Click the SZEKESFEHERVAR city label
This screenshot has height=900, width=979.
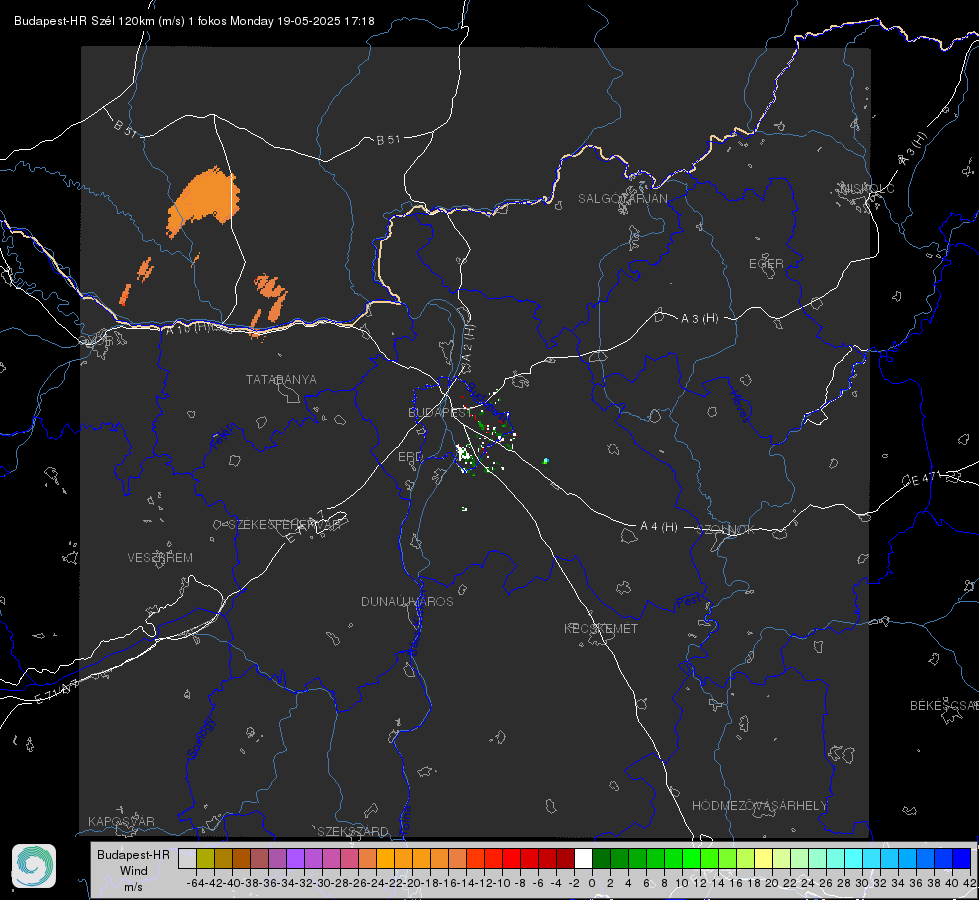pos(284,525)
